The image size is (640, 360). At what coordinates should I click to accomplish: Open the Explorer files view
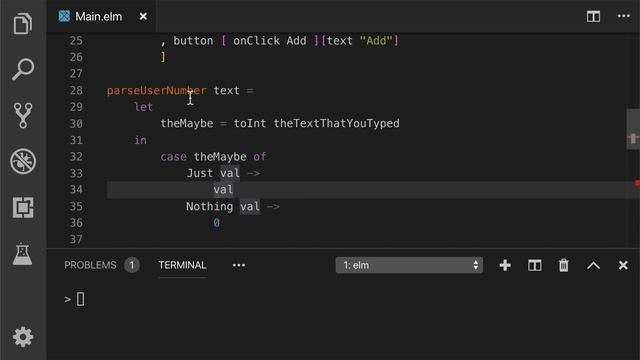point(23,23)
